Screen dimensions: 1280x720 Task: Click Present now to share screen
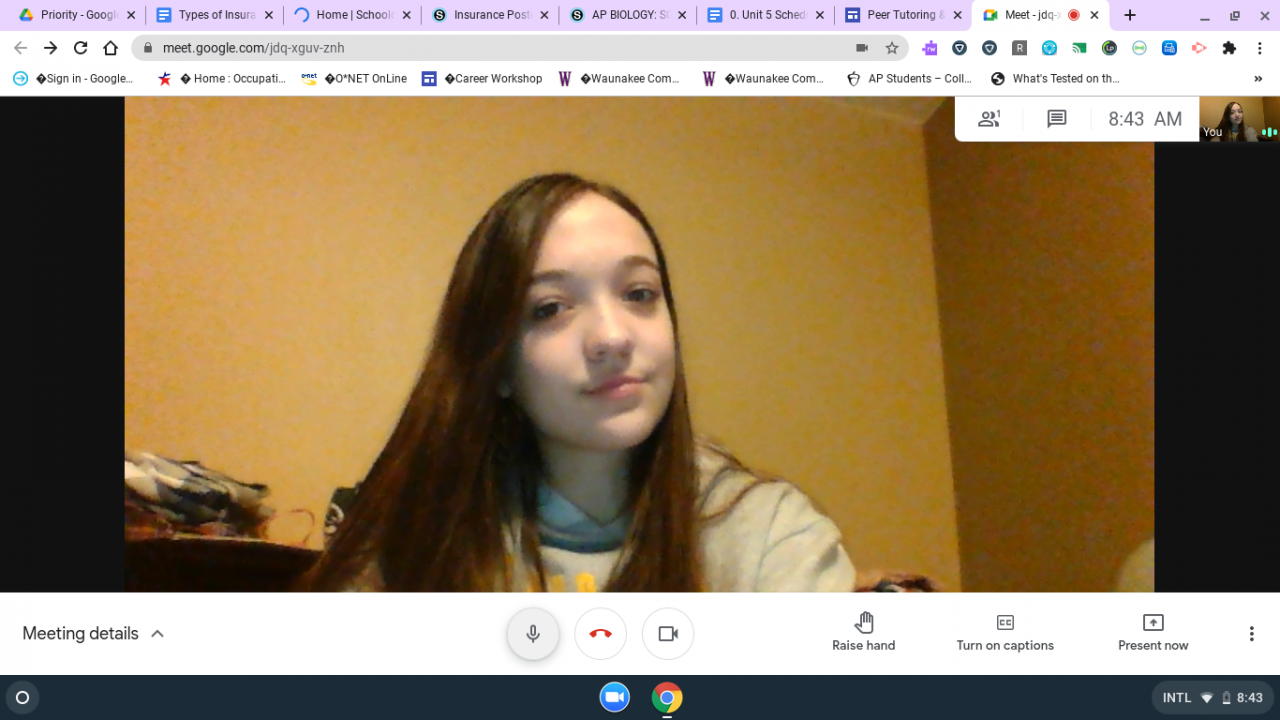point(1153,633)
